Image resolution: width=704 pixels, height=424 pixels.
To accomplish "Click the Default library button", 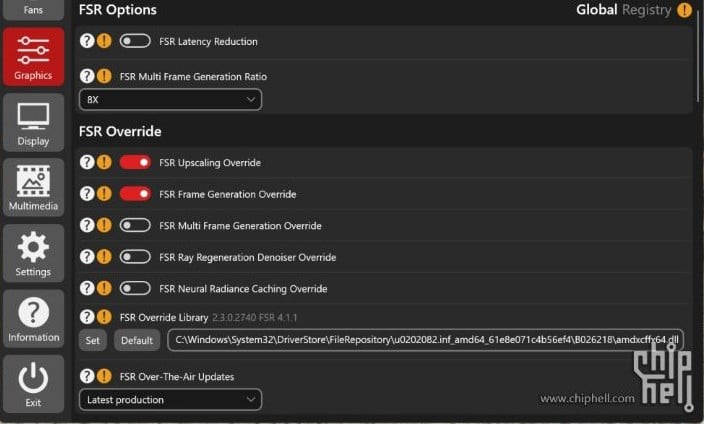I will 137,340.
